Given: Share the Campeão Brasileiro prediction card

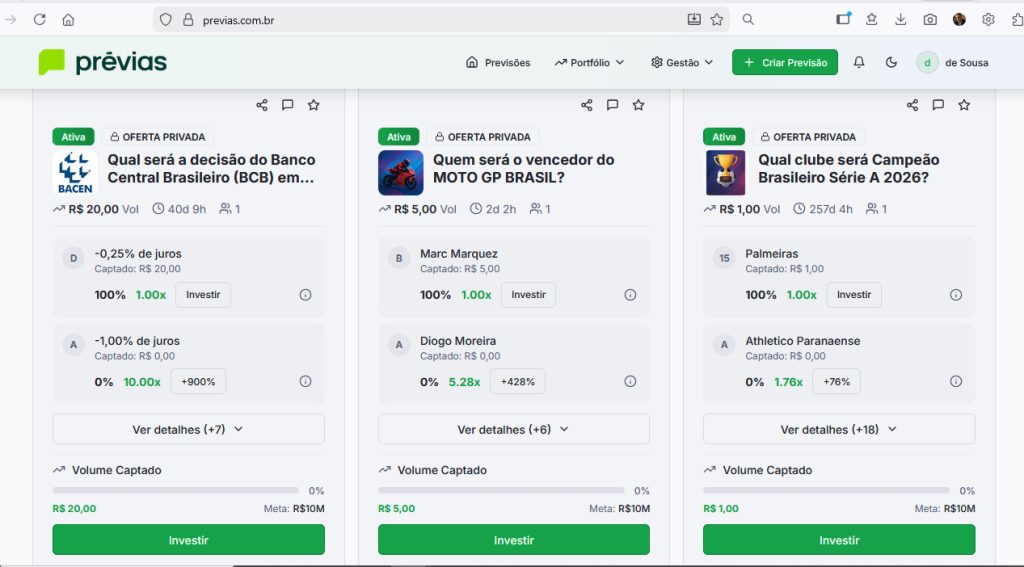Looking at the screenshot, I should coord(912,105).
